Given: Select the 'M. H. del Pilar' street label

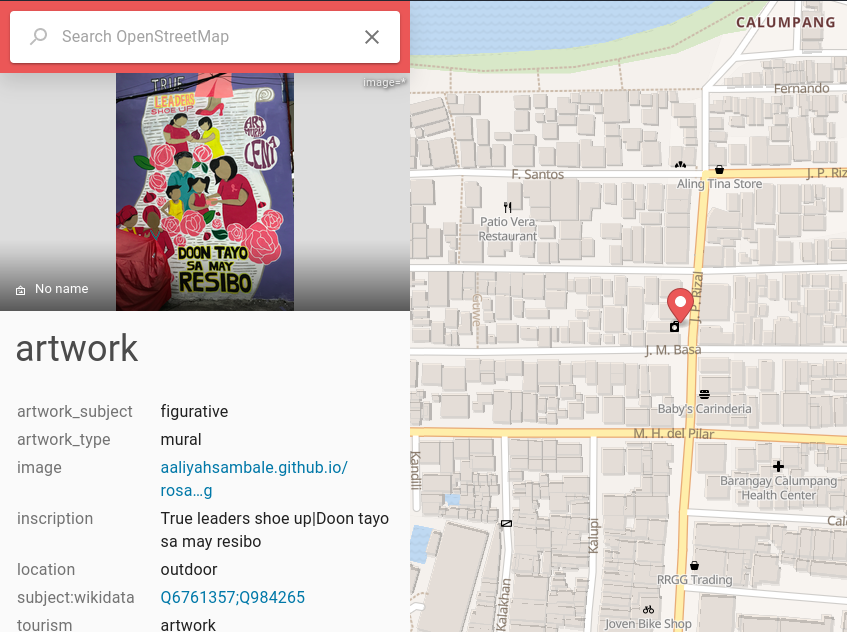Looking at the screenshot, I should coord(674,434).
